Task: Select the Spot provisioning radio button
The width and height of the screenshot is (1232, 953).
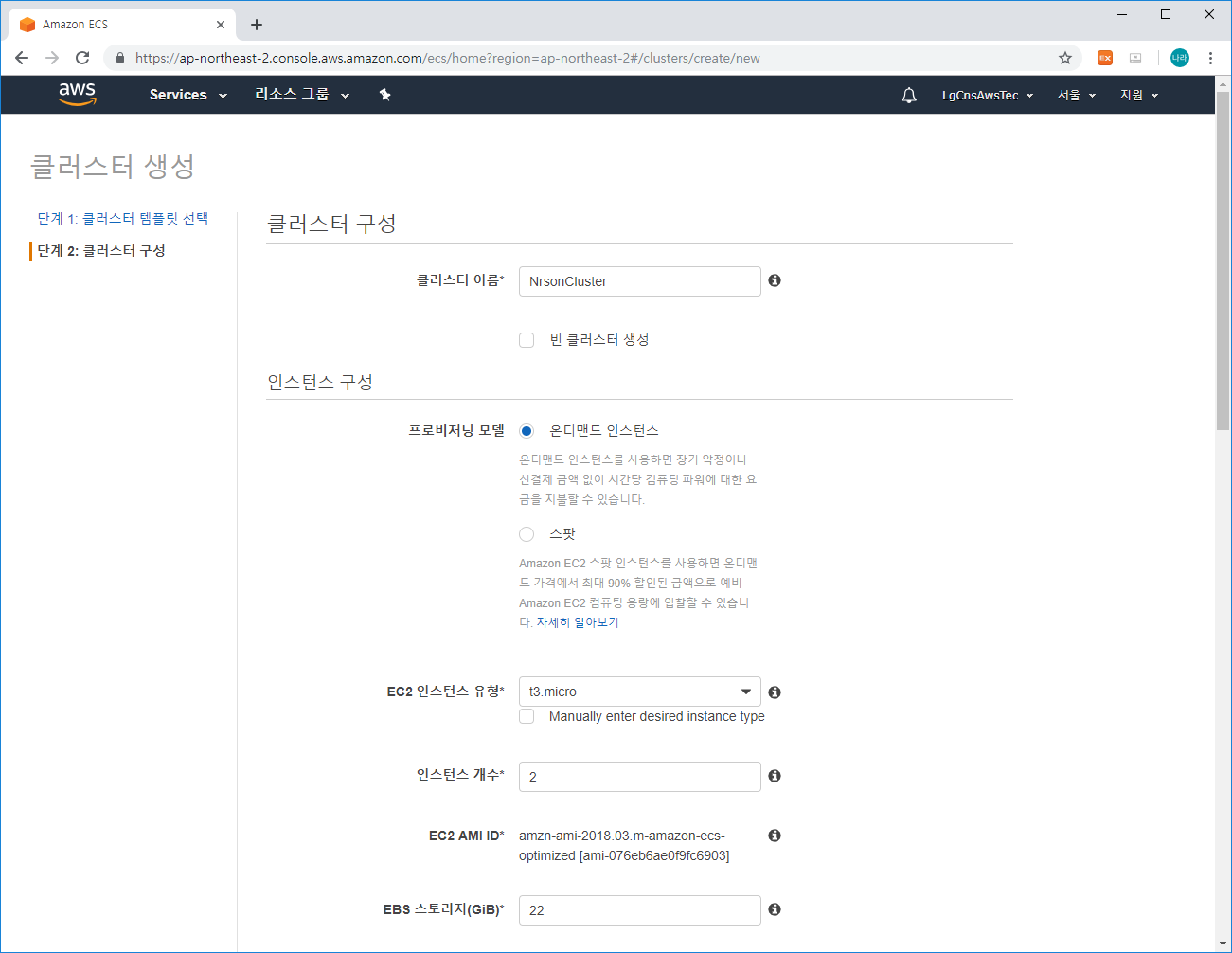Action: click(527, 534)
